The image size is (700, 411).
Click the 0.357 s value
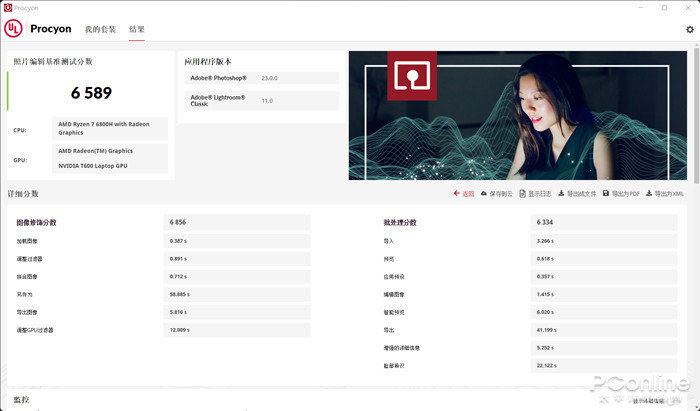tap(545, 277)
